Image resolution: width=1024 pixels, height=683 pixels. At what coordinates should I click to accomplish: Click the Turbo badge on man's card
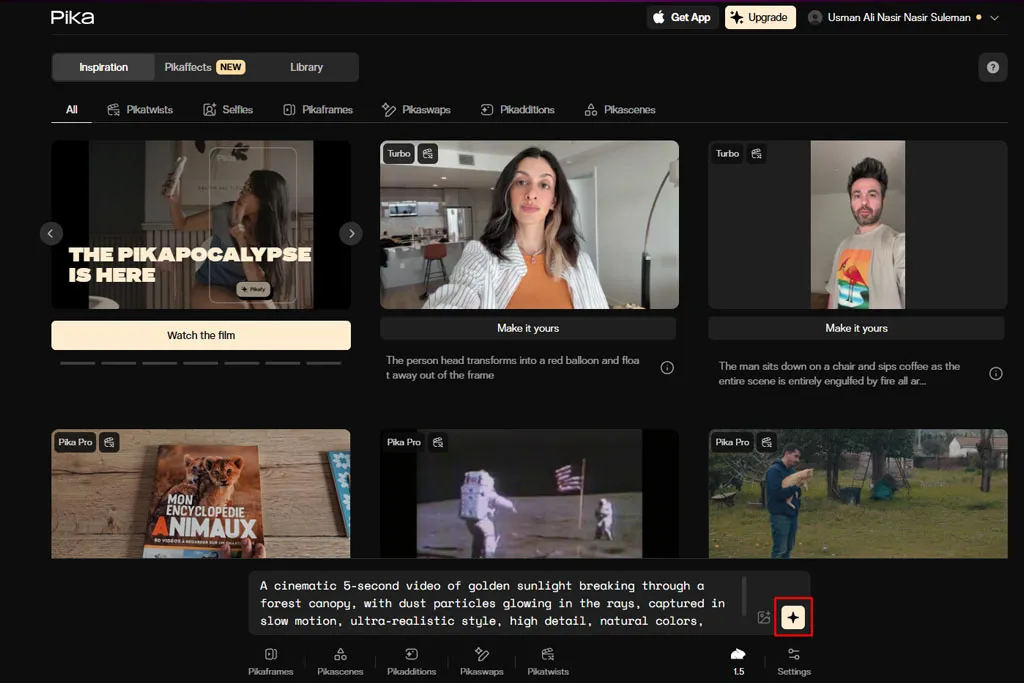(727, 153)
